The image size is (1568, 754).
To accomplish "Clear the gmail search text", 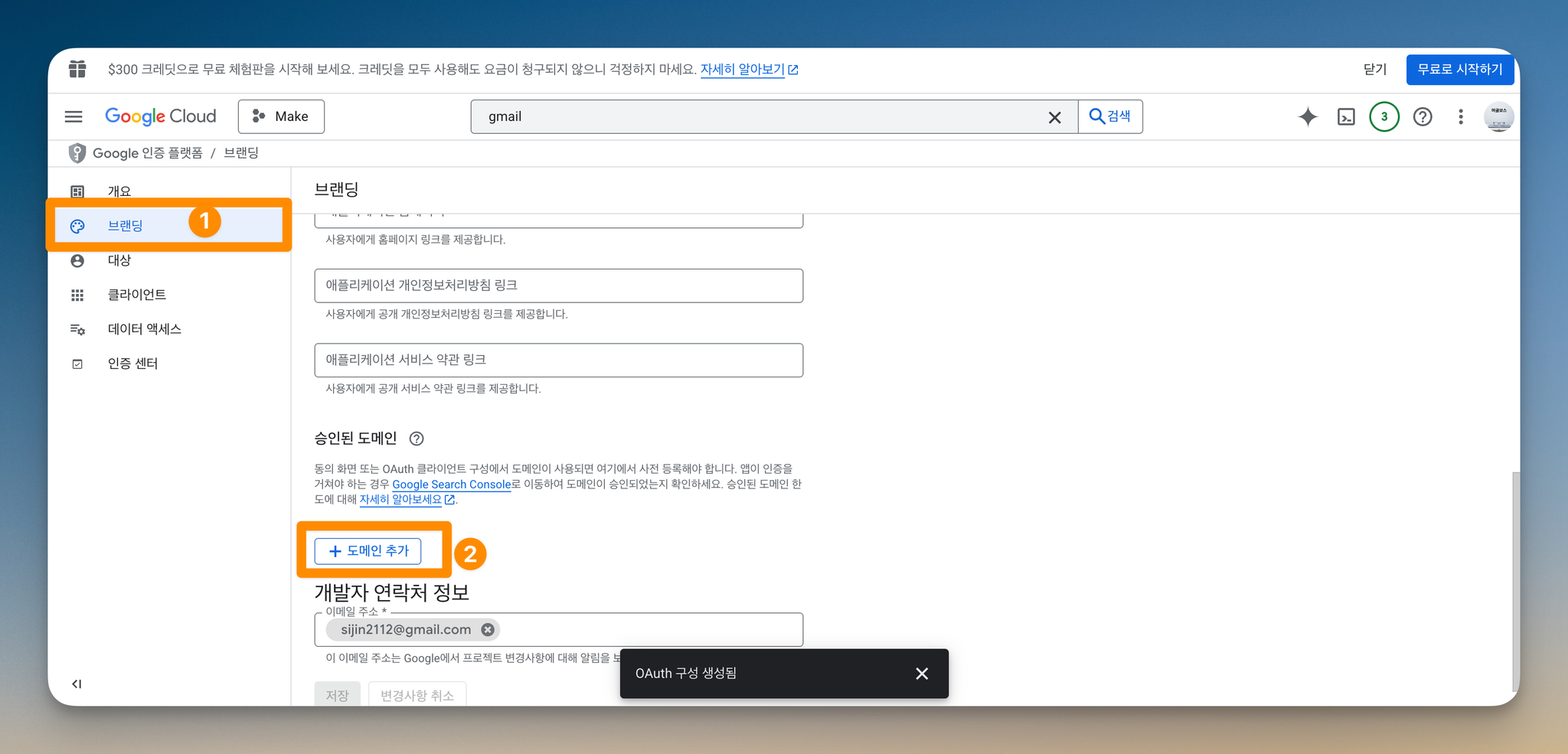I will (1054, 117).
